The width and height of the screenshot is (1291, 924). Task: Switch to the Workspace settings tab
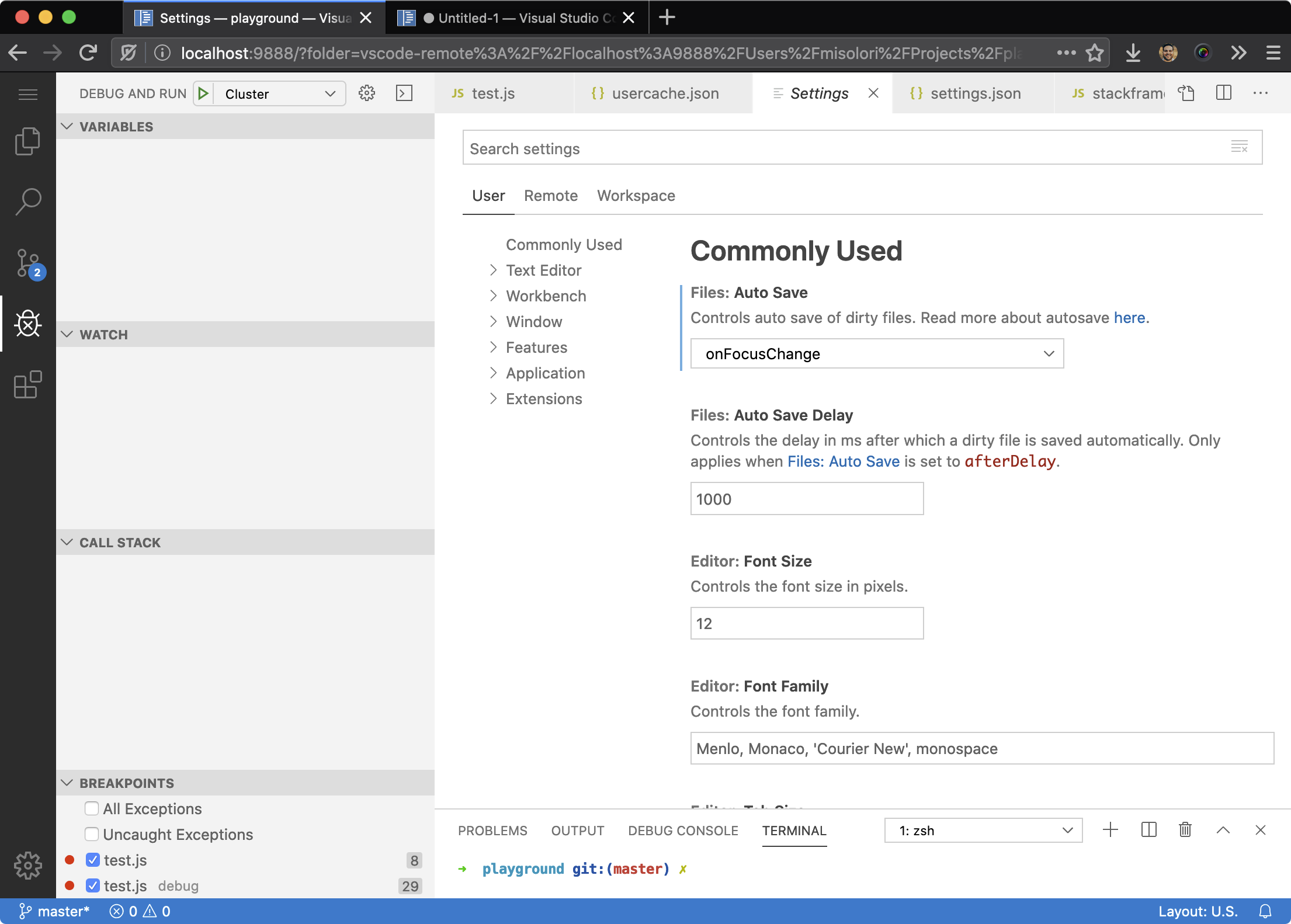click(636, 196)
